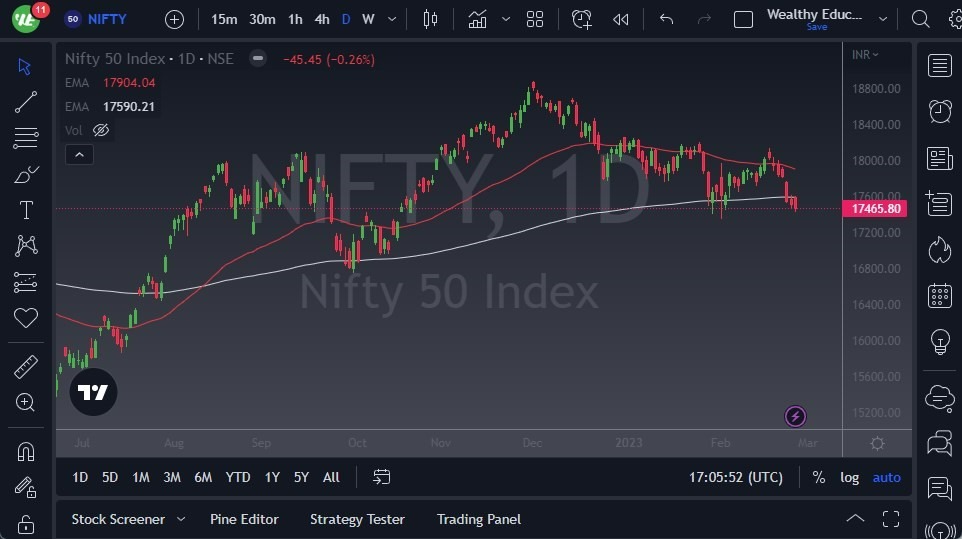Toggle lock all drawing tools
This screenshot has height=539, width=962.
26,524
